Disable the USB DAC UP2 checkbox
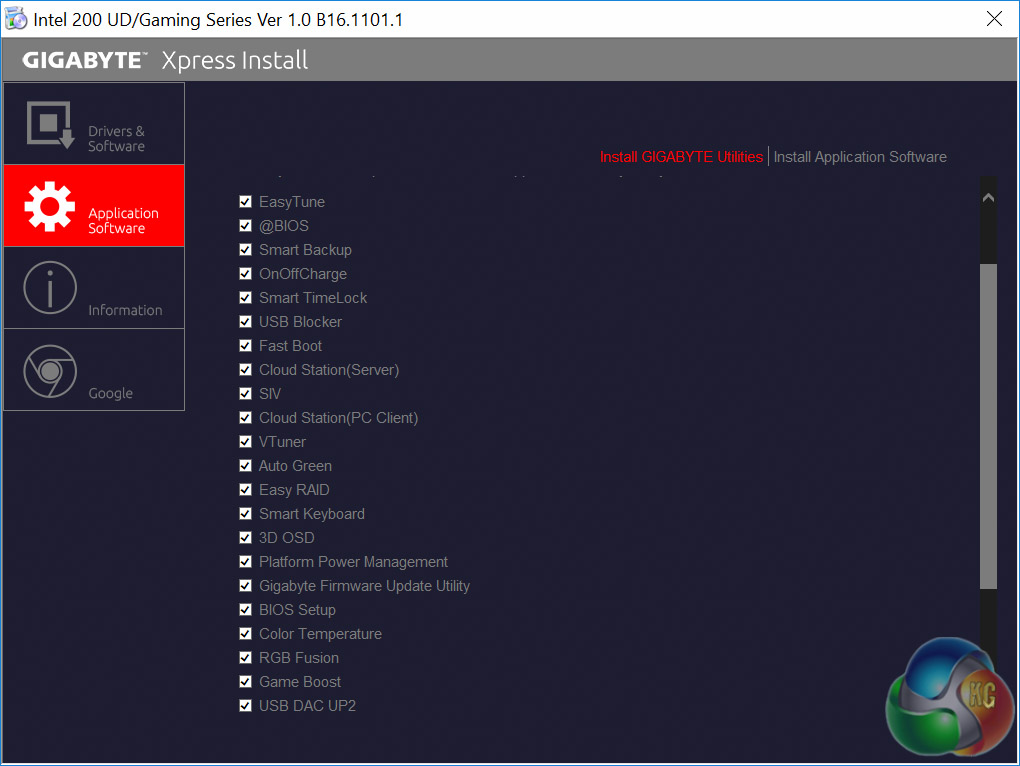 point(245,706)
